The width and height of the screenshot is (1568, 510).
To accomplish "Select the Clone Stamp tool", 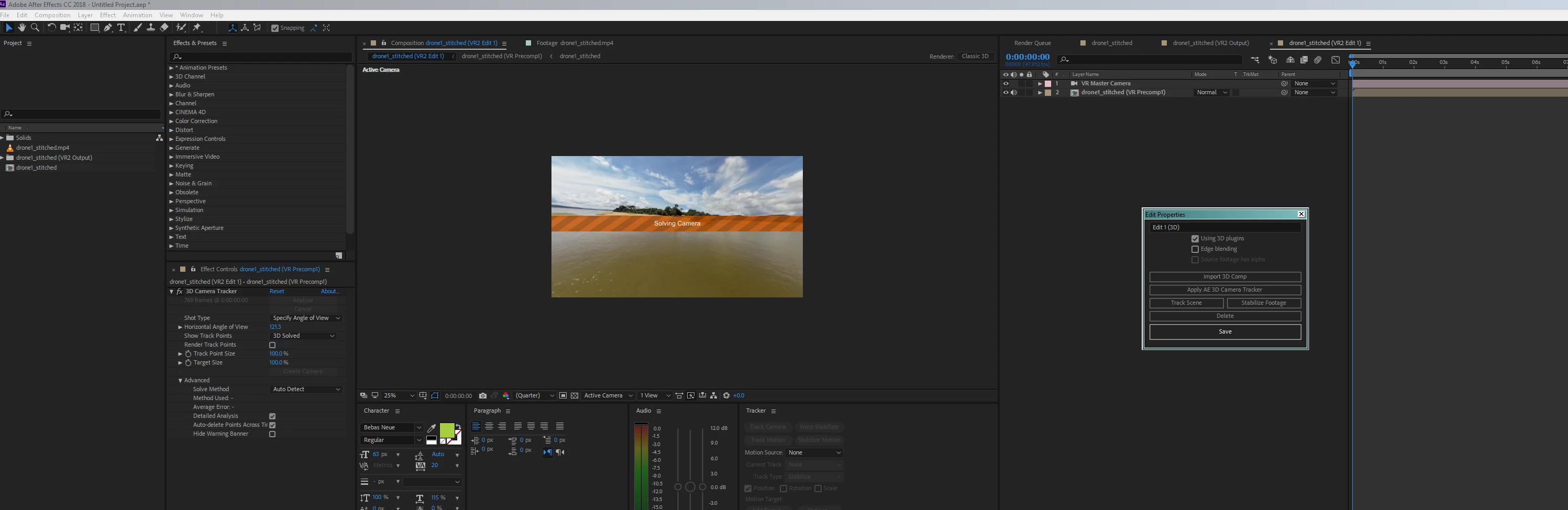I will 150,27.
